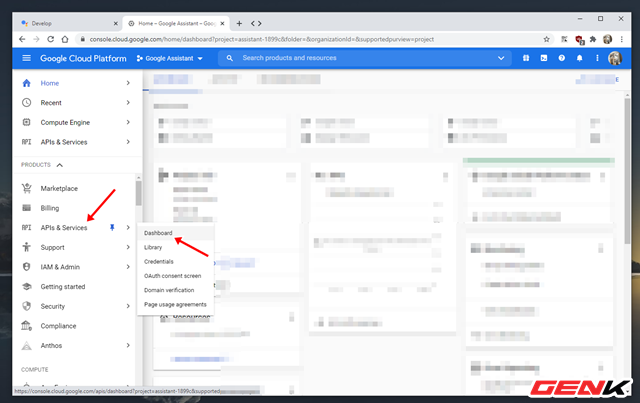The height and width of the screenshot is (403, 640).
Task: Click the Compute Engine chip icon
Action: click(27, 122)
